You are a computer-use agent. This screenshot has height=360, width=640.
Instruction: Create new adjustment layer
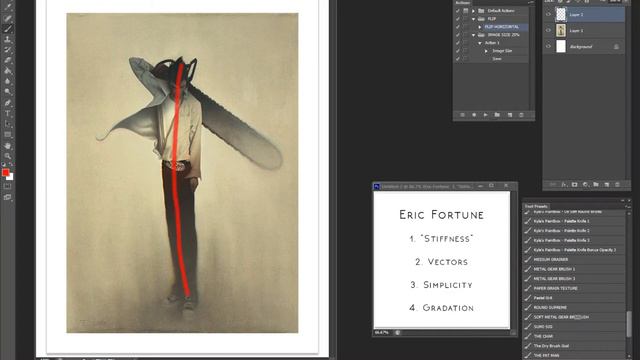tap(585, 185)
